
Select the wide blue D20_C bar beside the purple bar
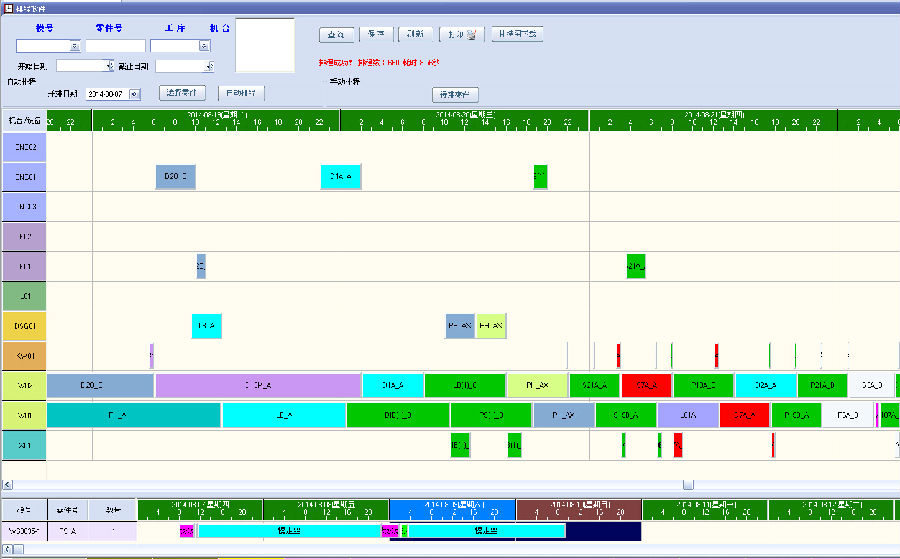coord(100,386)
